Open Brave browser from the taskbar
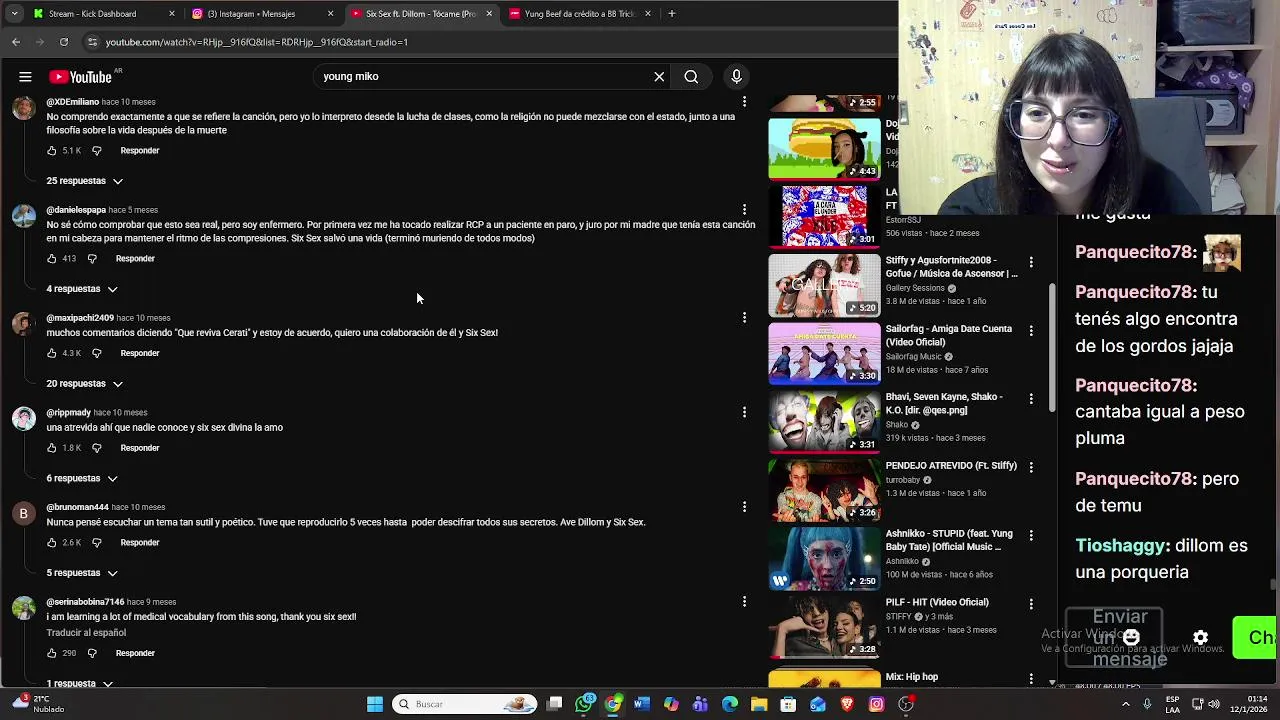 pyautogui.click(x=847, y=704)
